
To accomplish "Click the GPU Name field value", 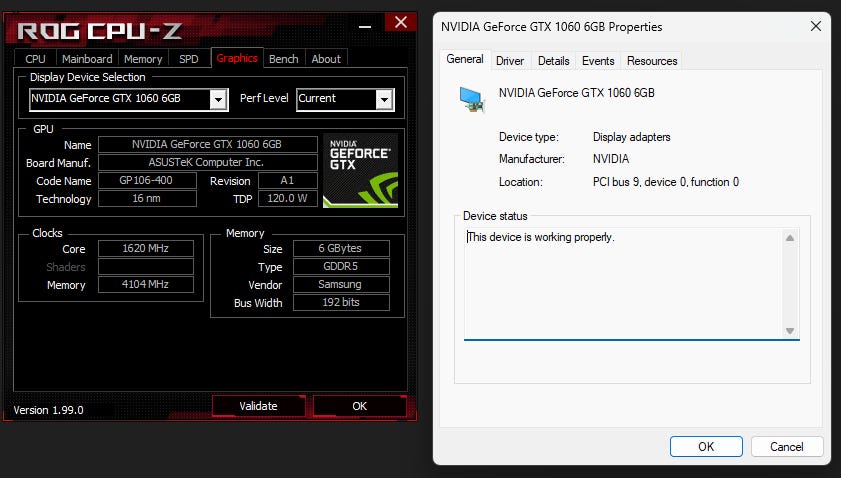I will tap(208, 144).
